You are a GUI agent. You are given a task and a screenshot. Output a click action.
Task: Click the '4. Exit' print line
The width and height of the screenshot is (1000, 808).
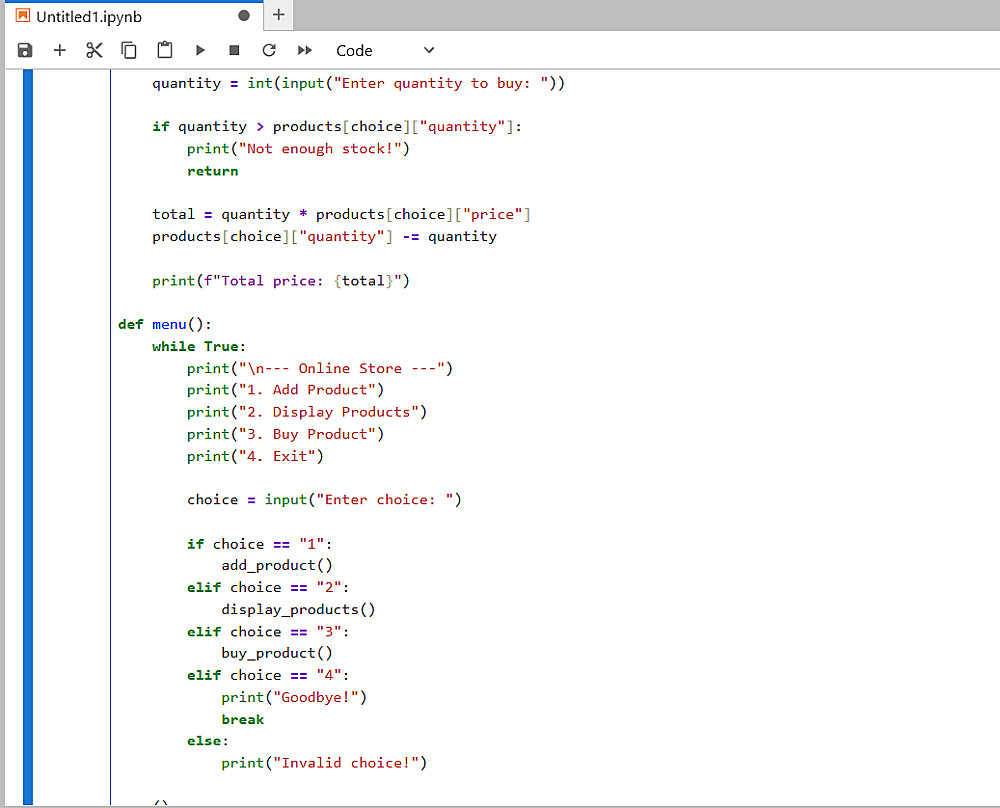point(255,457)
